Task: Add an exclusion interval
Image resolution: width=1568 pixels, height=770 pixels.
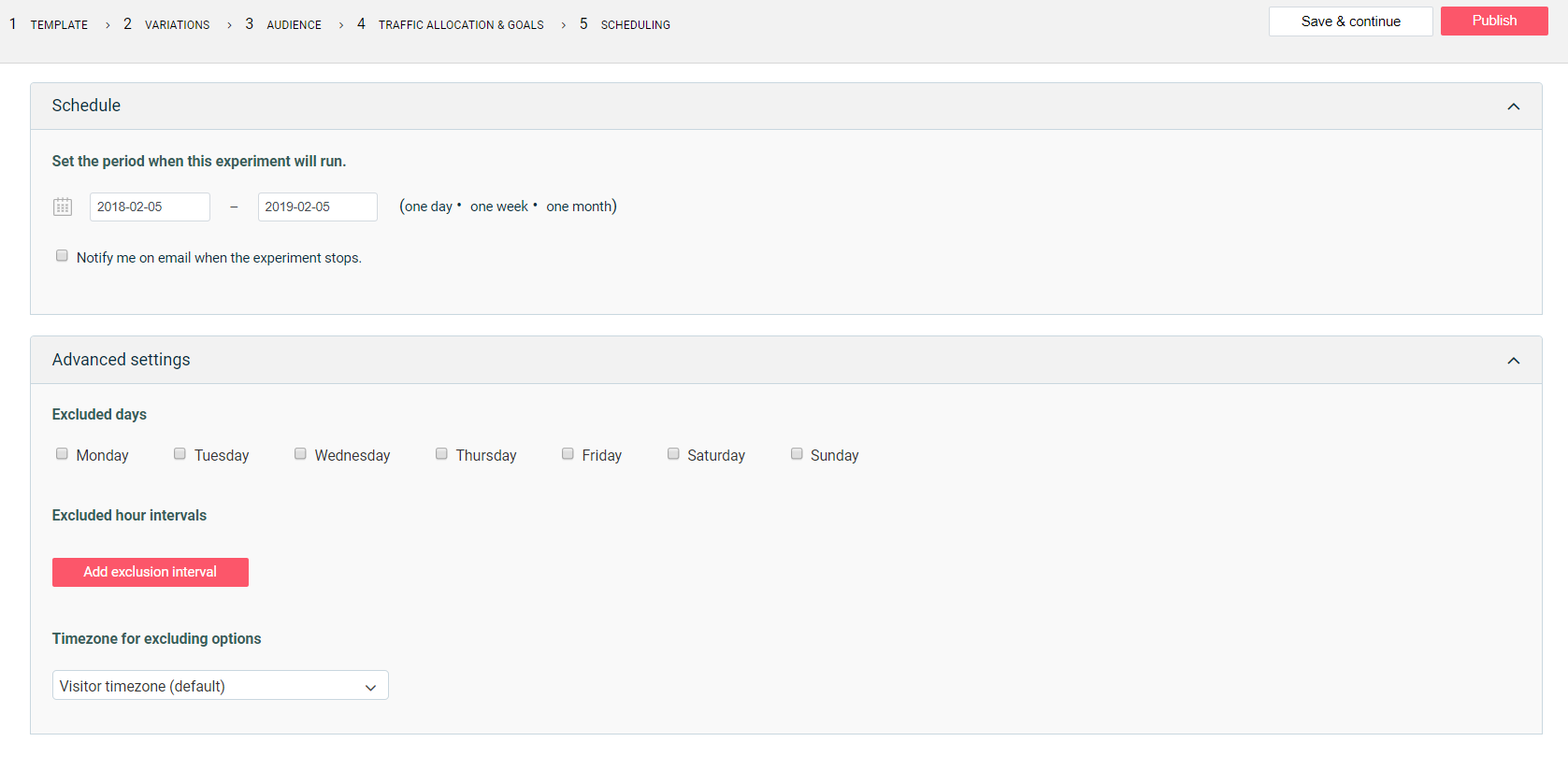Action: click(151, 572)
